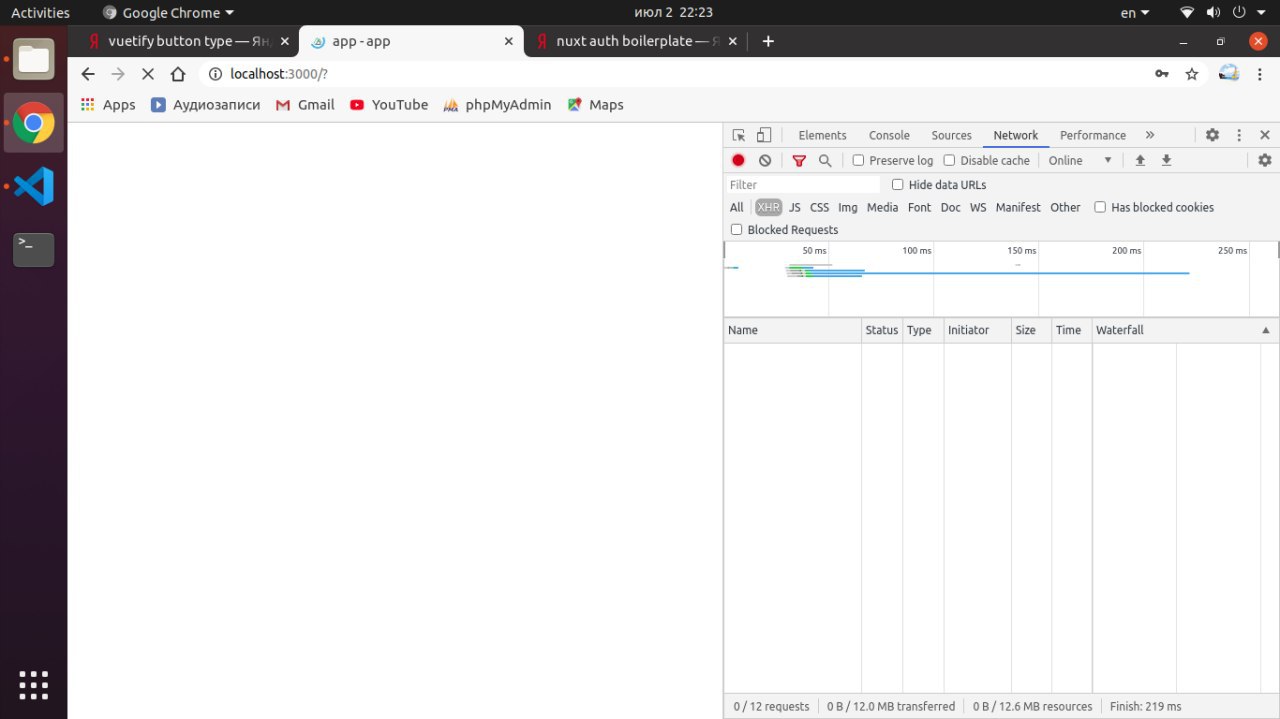Image resolution: width=1280 pixels, height=719 pixels.
Task: Go back to the previous page
Action: [88, 74]
